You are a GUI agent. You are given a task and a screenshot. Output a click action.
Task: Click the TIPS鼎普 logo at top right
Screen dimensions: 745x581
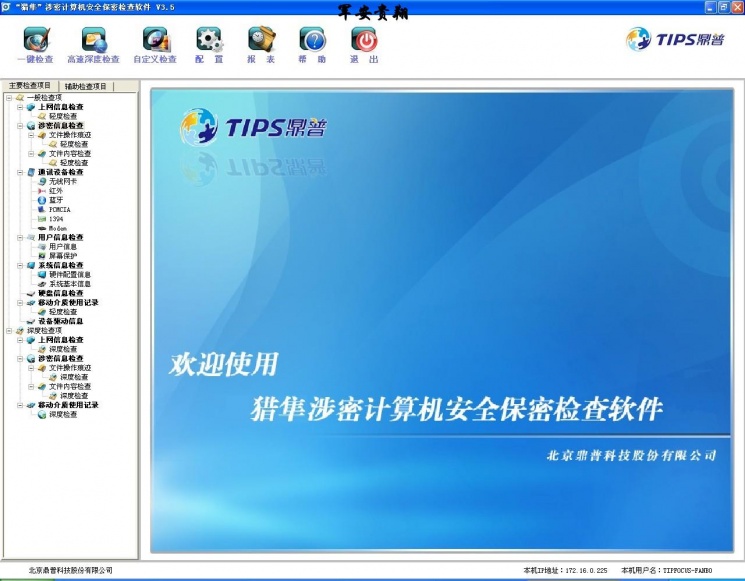pyautogui.click(x=675, y=39)
